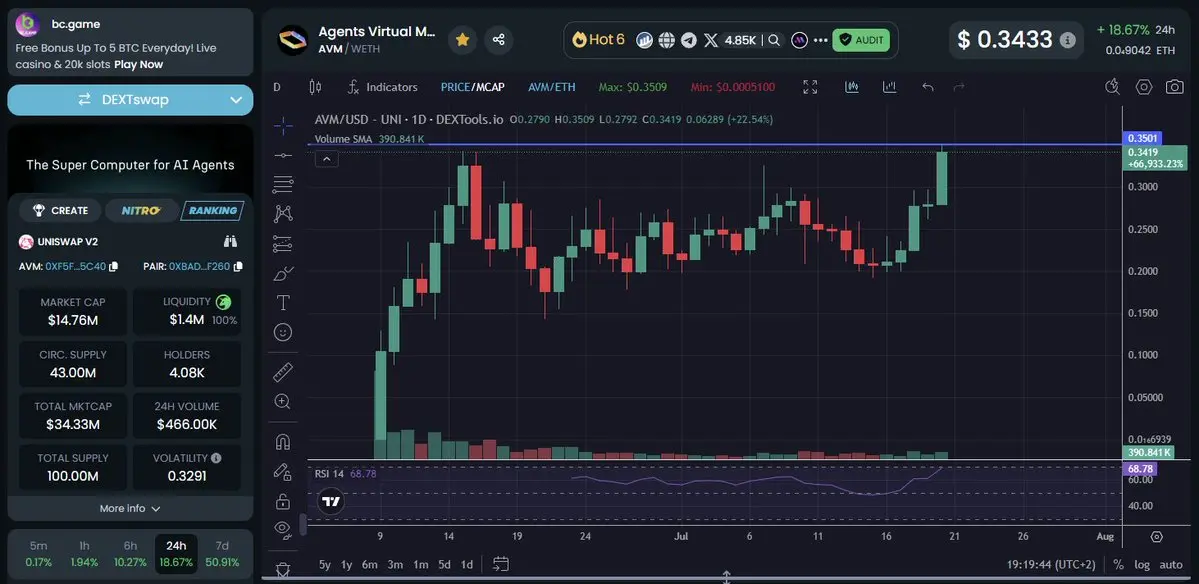Copy the AVM contract address

pos(113,267)
